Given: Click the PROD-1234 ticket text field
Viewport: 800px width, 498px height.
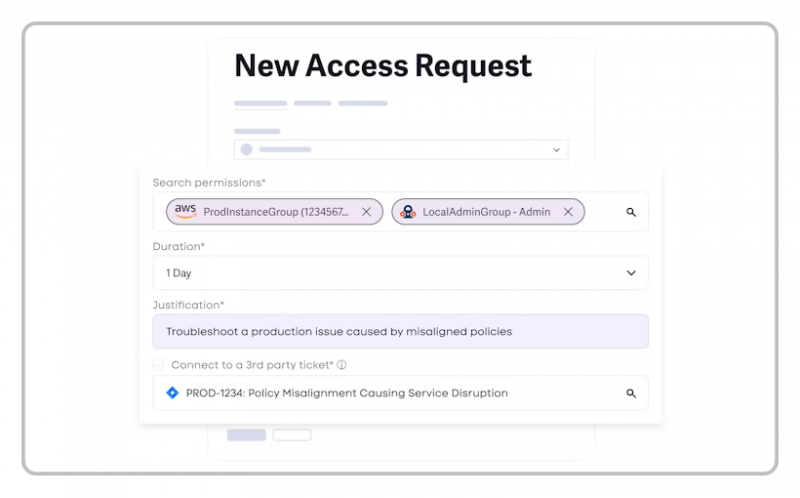Looking at the screenshot, I should pos(400,394).
